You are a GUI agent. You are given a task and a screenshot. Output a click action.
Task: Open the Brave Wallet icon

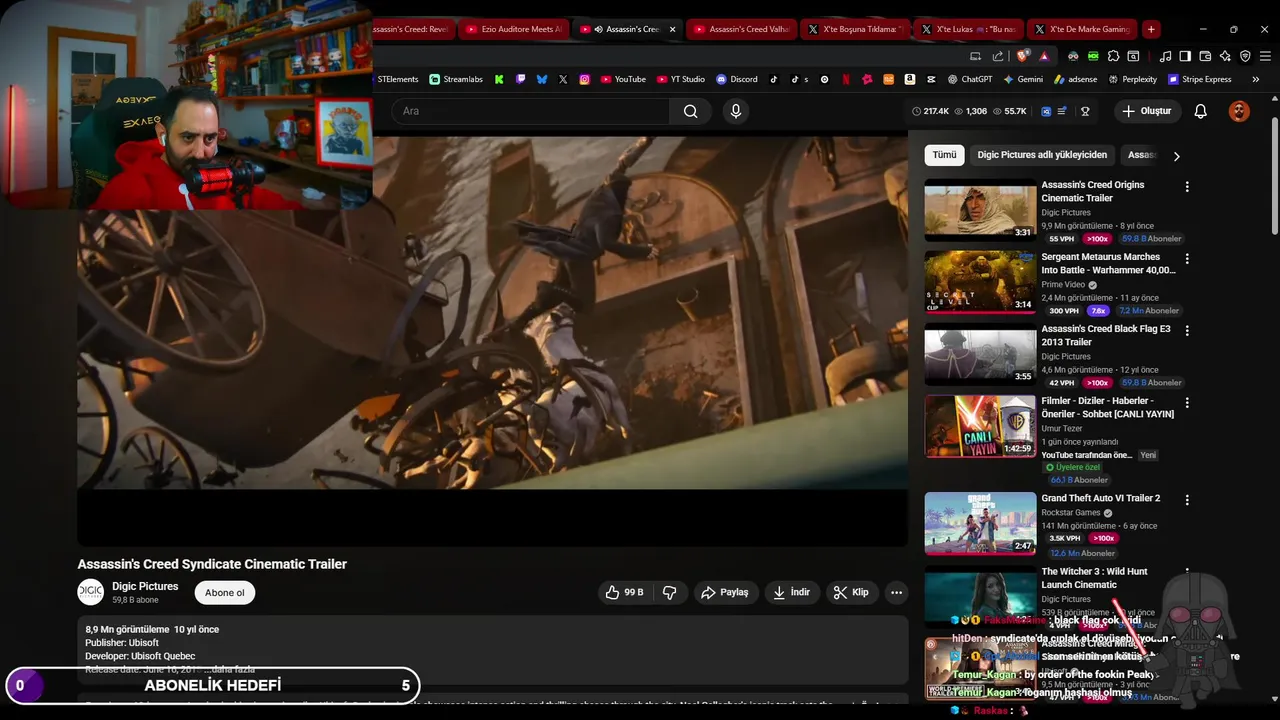(1205, 56)
